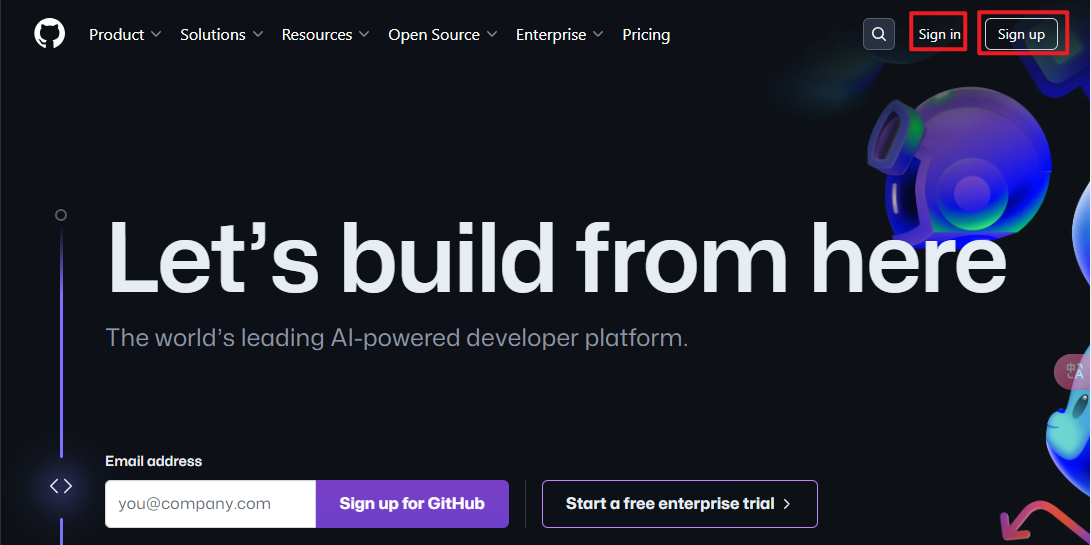Screen dimensions: 1091x545
Task: Click the Sign in link
Action: (x=939, y=34)
